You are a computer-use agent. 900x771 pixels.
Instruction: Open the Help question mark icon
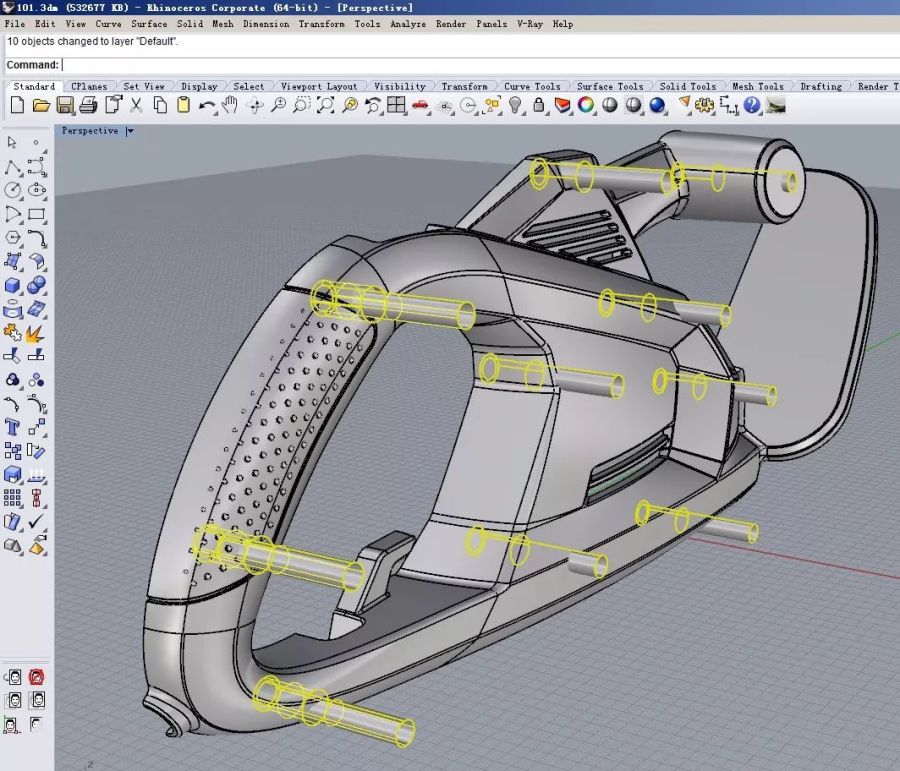coord(753,105)
